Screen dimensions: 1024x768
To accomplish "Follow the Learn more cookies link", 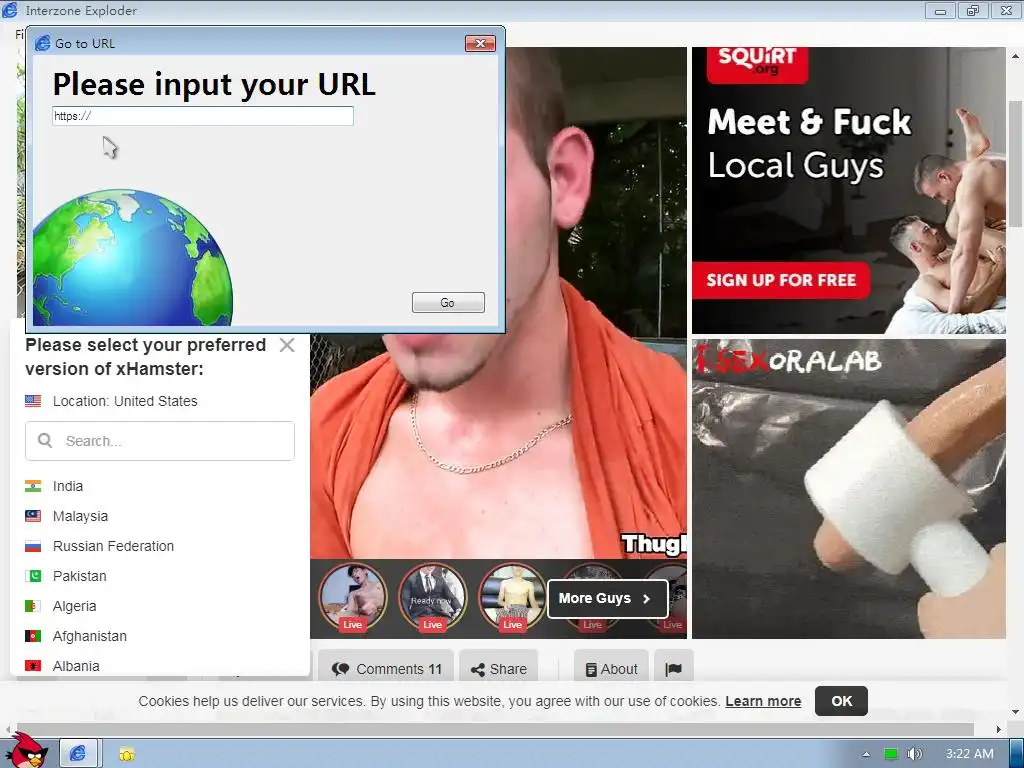I will (x=763, y=701).
